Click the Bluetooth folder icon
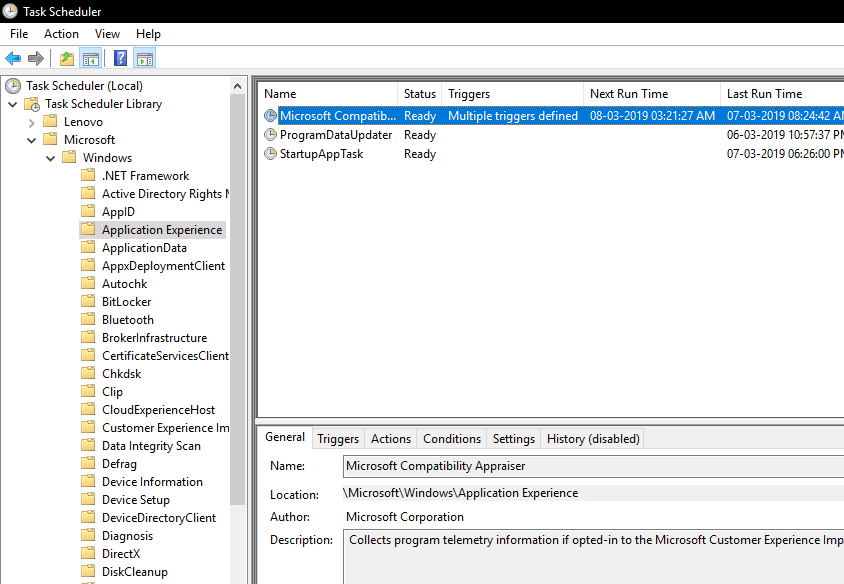Screen dimensions: 844x584 pyautogui.click(x=88, y=319)
